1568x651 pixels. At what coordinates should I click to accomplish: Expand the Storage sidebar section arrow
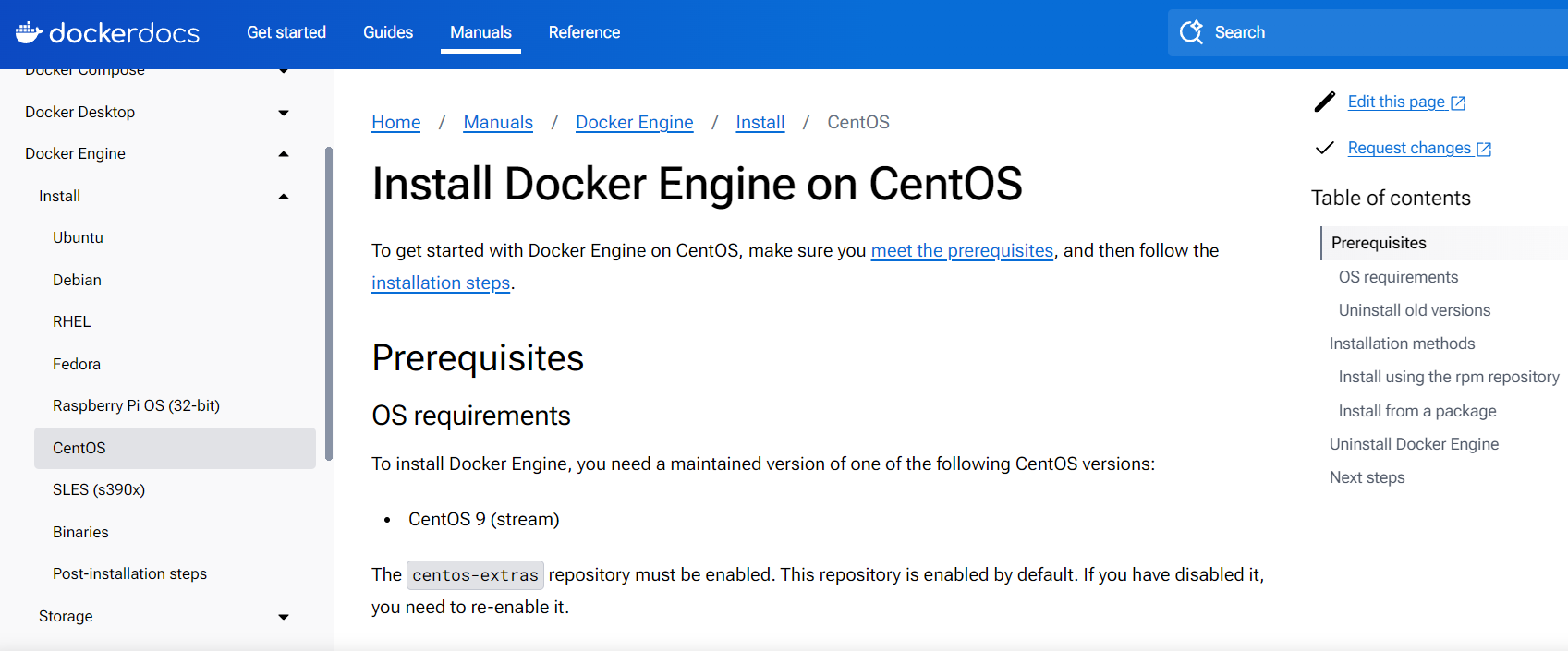[284, 617]
